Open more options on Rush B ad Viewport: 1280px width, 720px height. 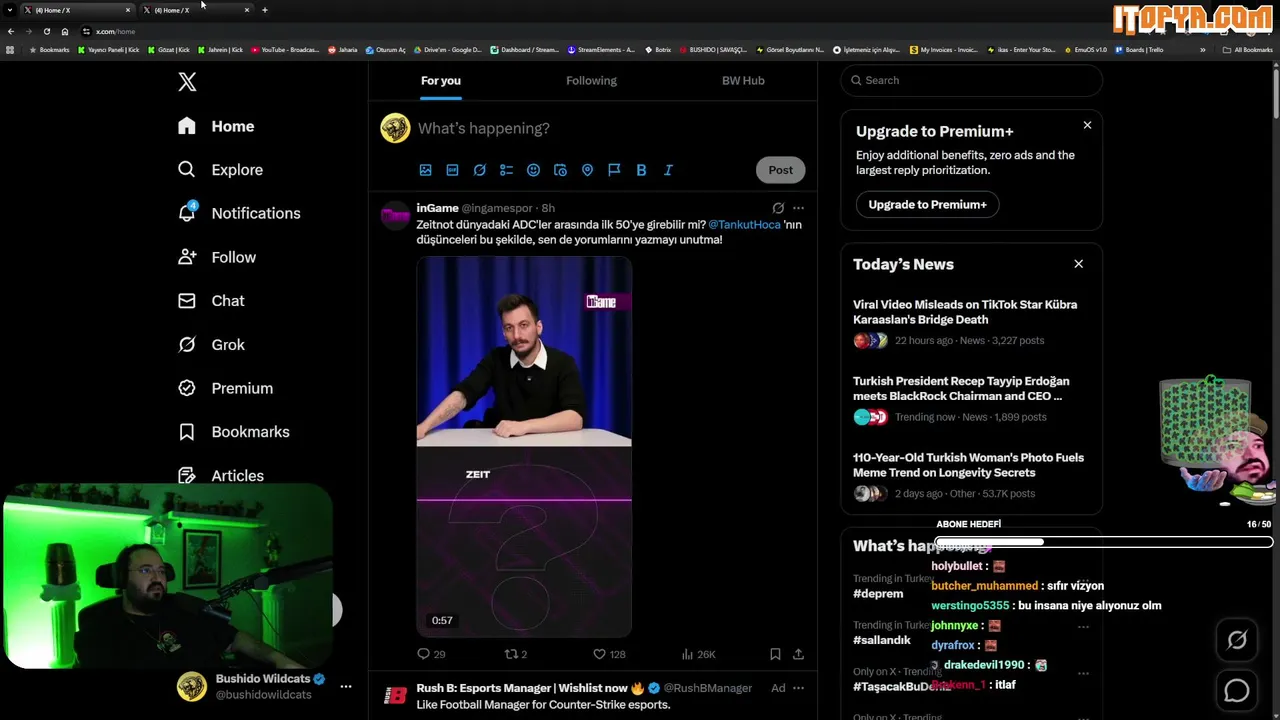(798, 688)
